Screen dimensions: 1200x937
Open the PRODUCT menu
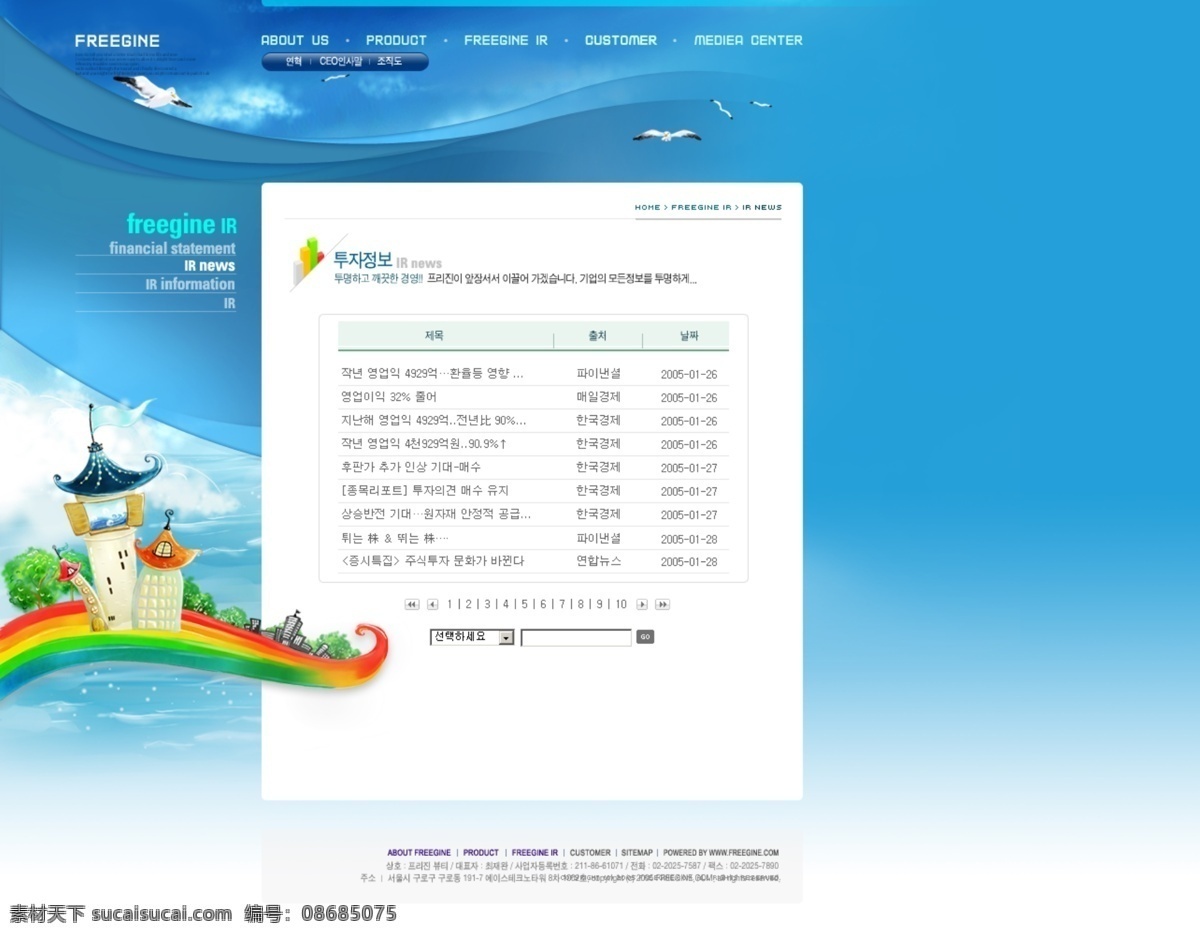point(396,40)
